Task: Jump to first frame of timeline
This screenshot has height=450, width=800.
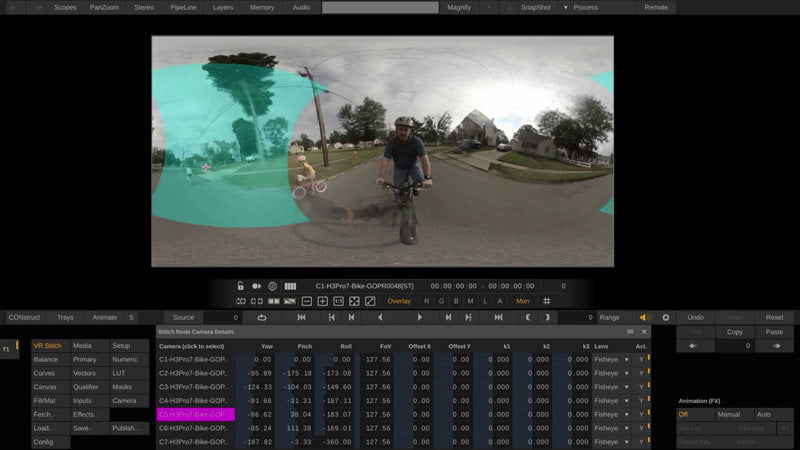Action: click(x=302, y=317)
